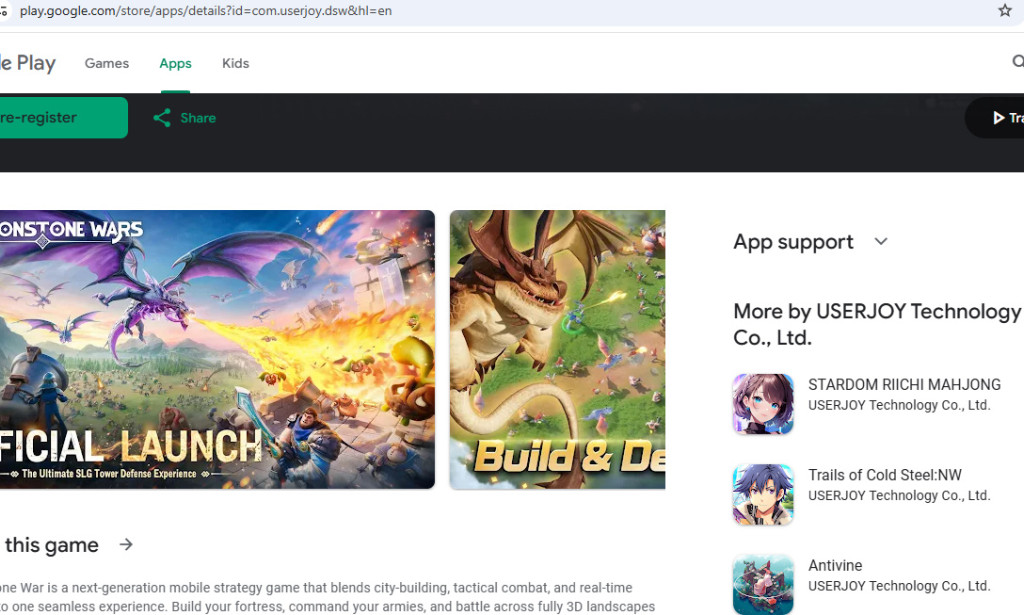Click the Antivine app icon
Viewport: 1024px width, 615px height.
click(x=763, y=583)
